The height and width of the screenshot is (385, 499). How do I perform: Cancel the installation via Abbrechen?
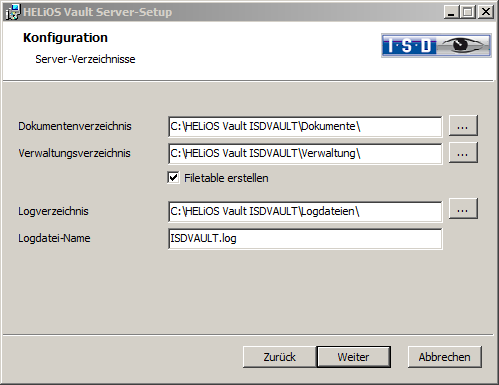point(445,357)
